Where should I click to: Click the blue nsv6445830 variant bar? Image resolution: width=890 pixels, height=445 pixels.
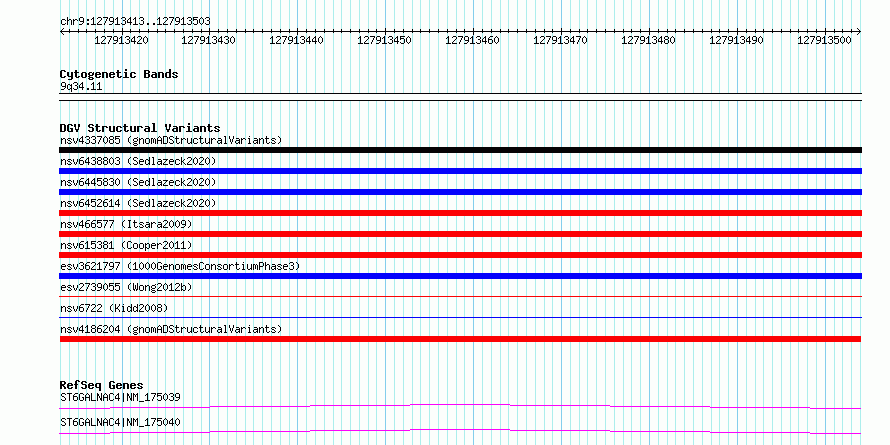tap(460, 192)
